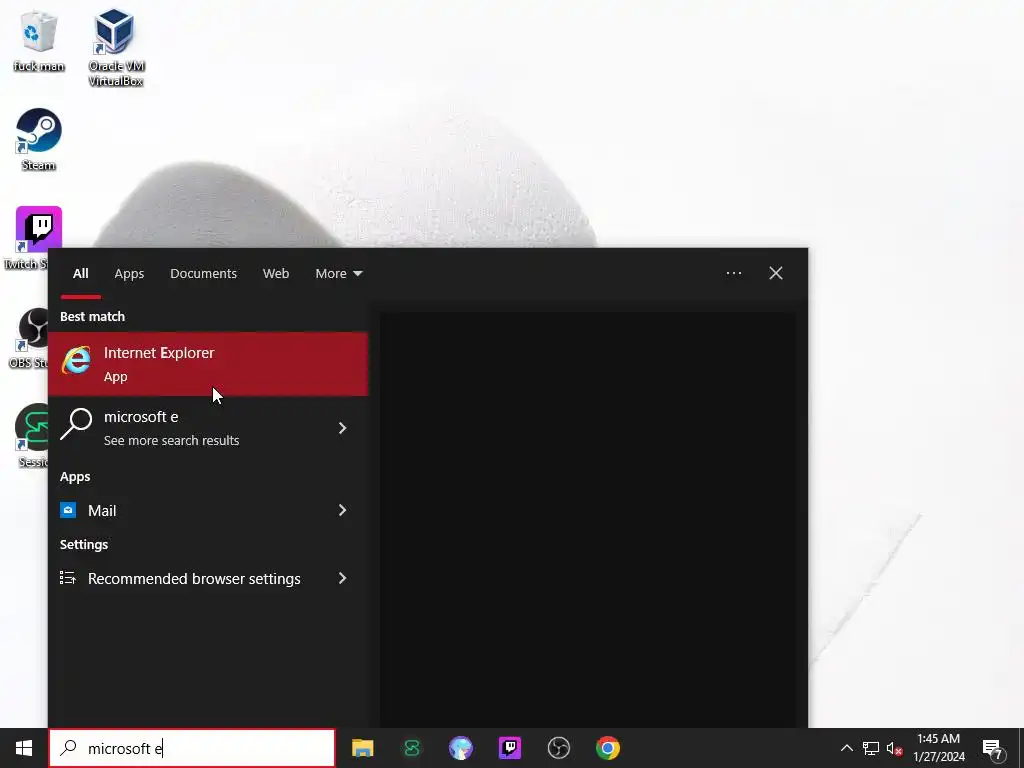
Task: Click the Mail result label
Action: click(x=102, y=511)
